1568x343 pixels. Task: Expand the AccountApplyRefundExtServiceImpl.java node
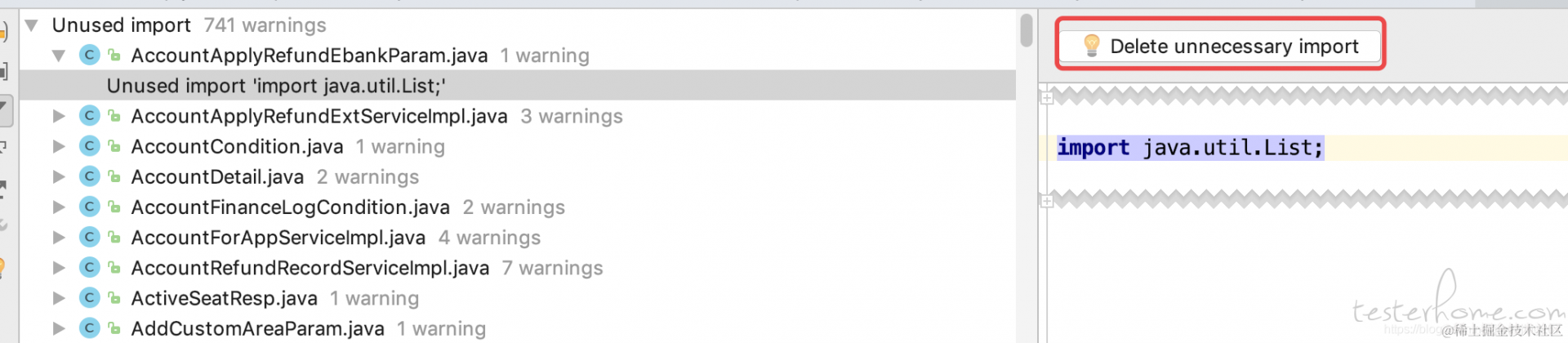(59, 116)
